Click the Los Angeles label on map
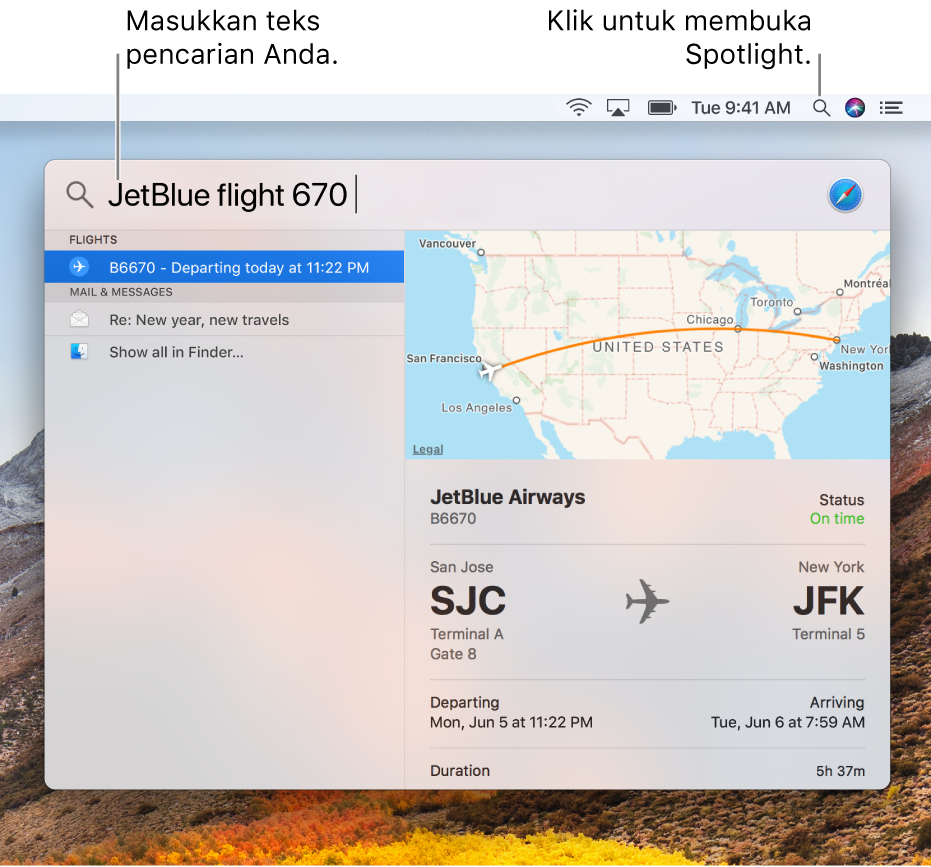This screenshot has height=867, width=931. click(x=476, y=407)
